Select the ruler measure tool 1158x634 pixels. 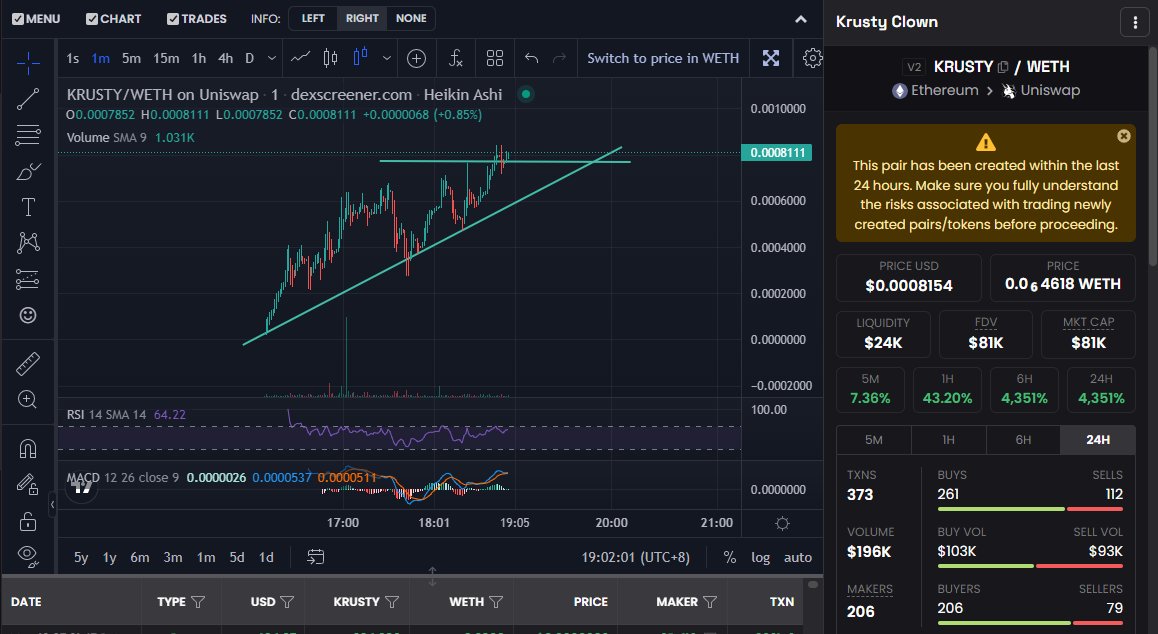pos(28,364)
